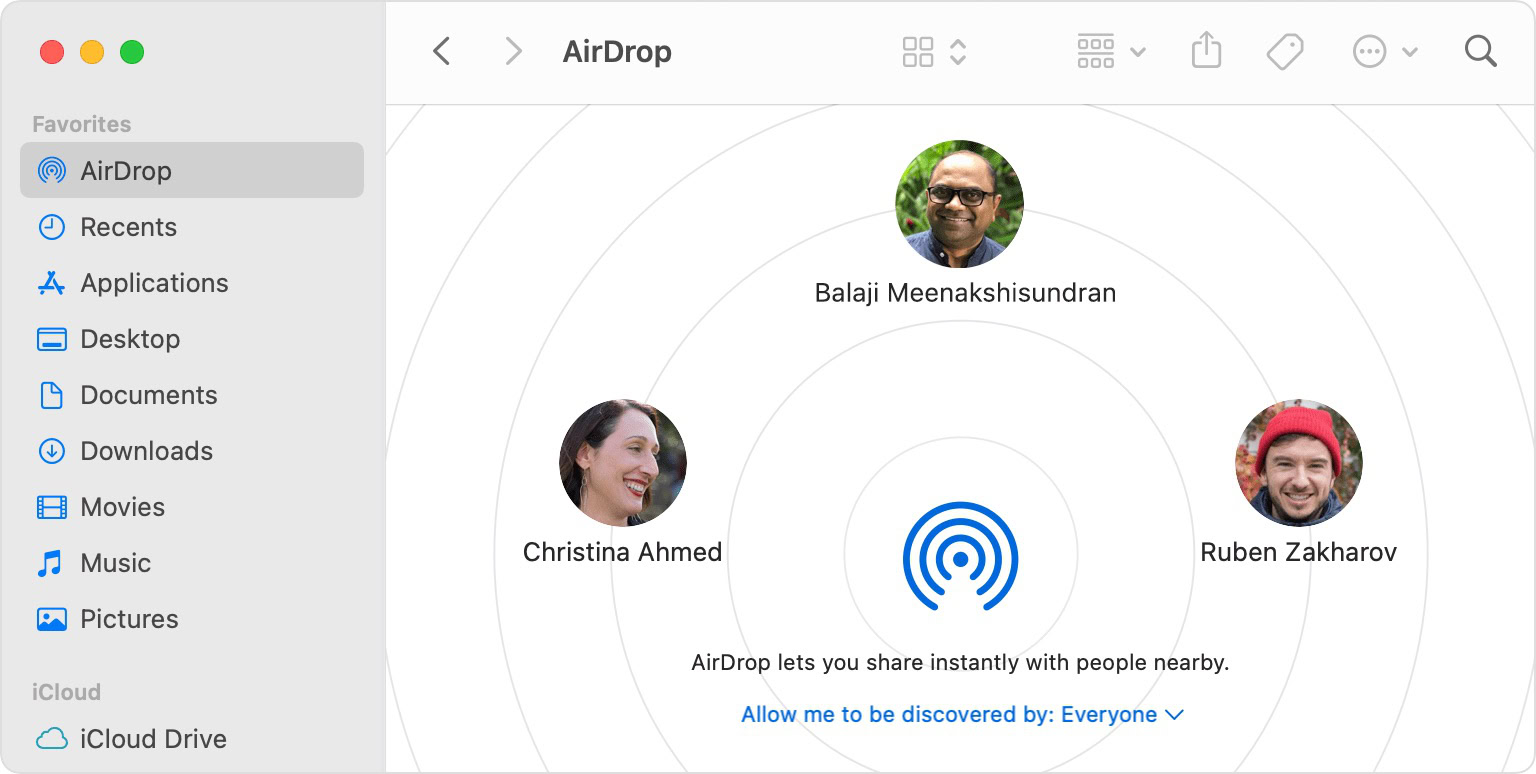Click the AirDrop icon in sidebar
Image resolution: width=1536 pixels, height=774 pixels.
[52, 170]
